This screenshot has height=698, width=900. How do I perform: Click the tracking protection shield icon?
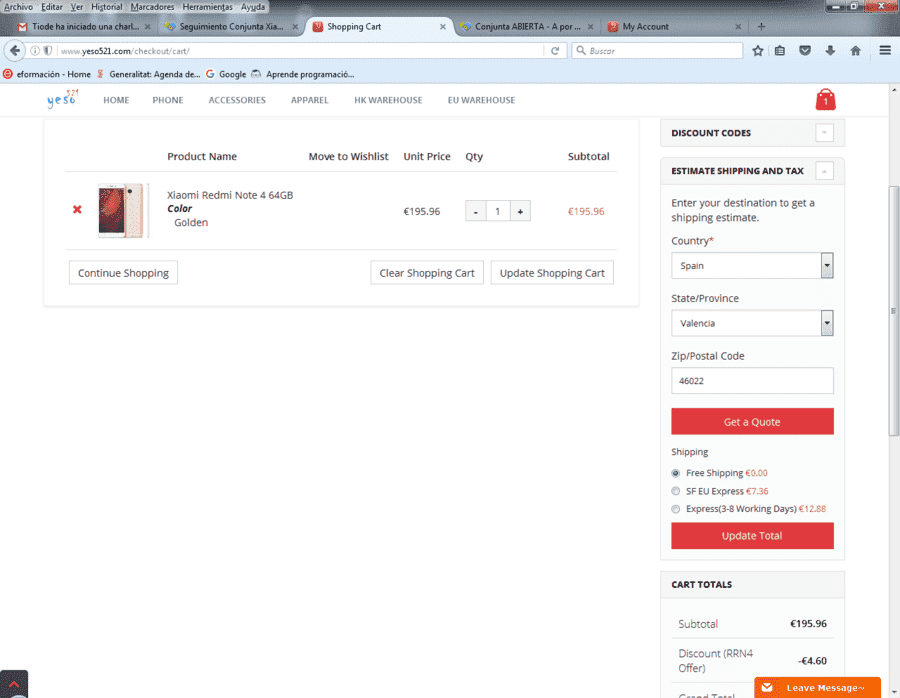click(48, 51)
